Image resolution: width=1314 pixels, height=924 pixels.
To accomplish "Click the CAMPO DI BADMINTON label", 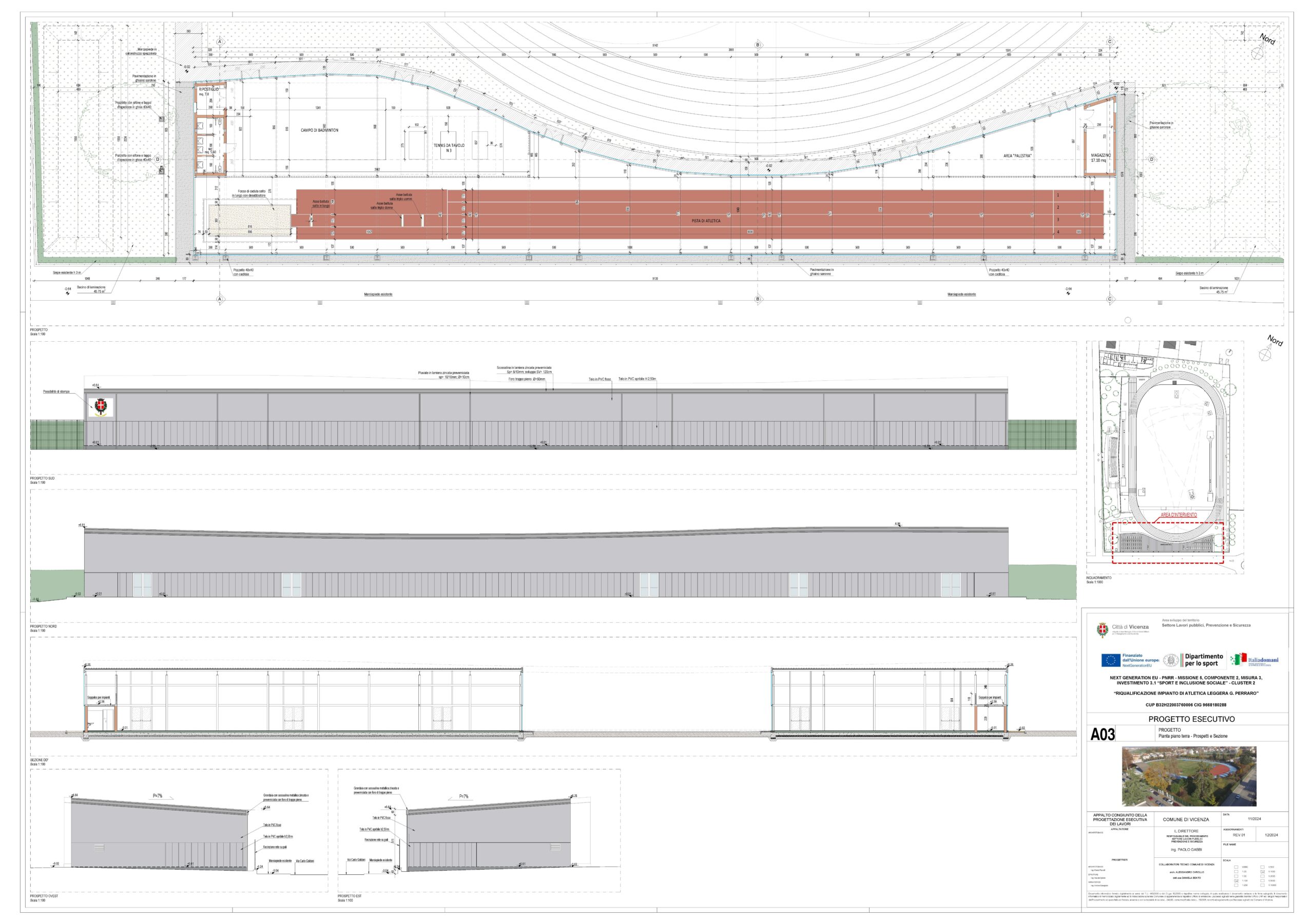I will 319,130.
